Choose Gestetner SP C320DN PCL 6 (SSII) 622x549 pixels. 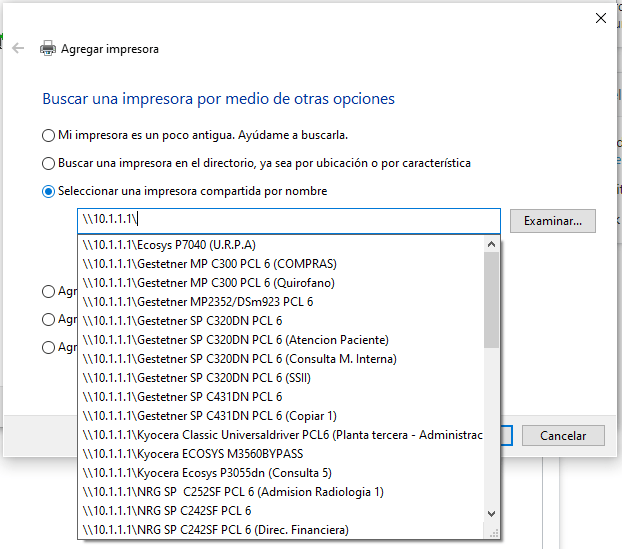[x=281, y=378]
